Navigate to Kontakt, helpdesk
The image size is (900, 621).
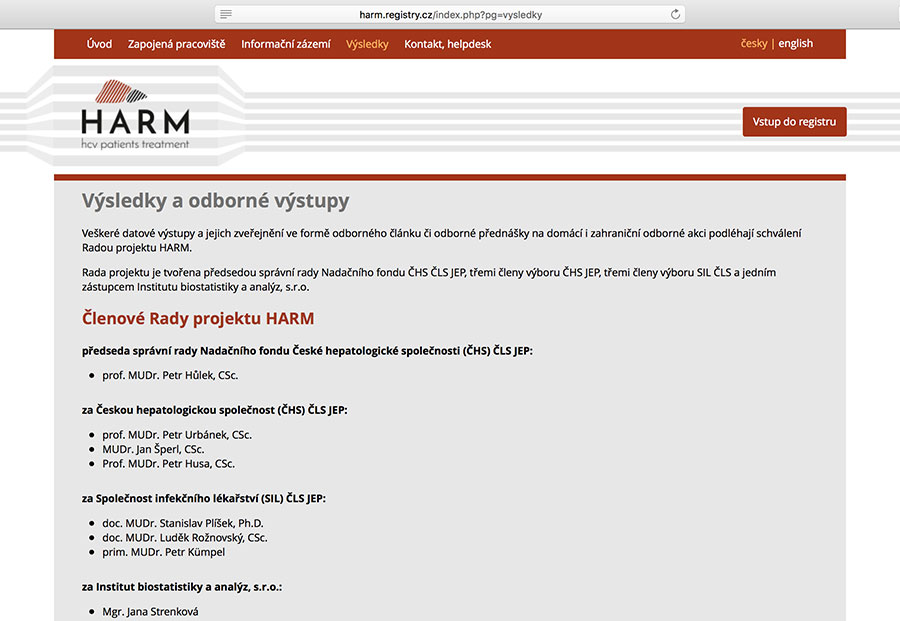pos(447,44)
